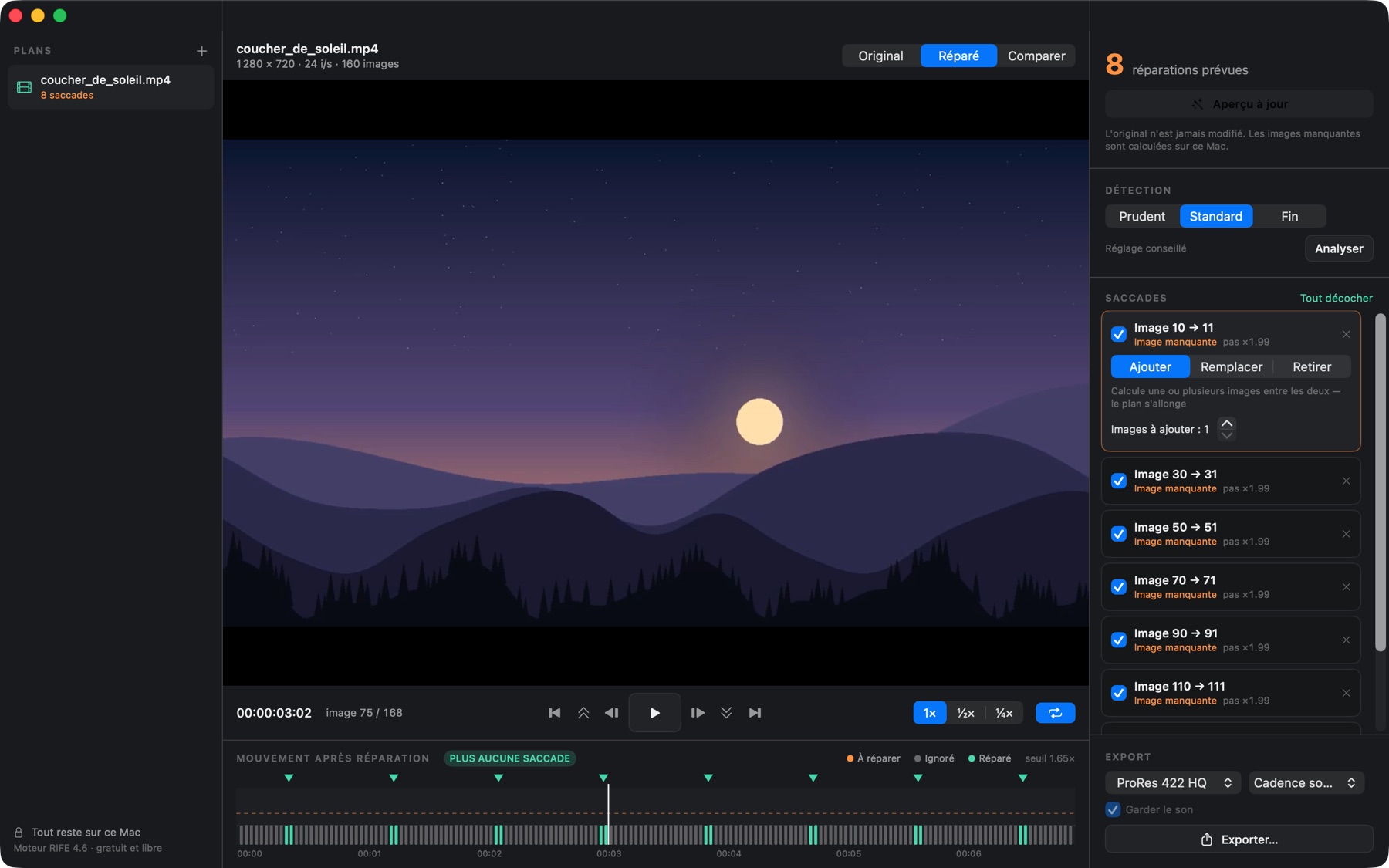Viewport: 1389px width, 868px height.
Task: Uncheck the Image 90 → 91 repair
Action: click(1118, 640)
